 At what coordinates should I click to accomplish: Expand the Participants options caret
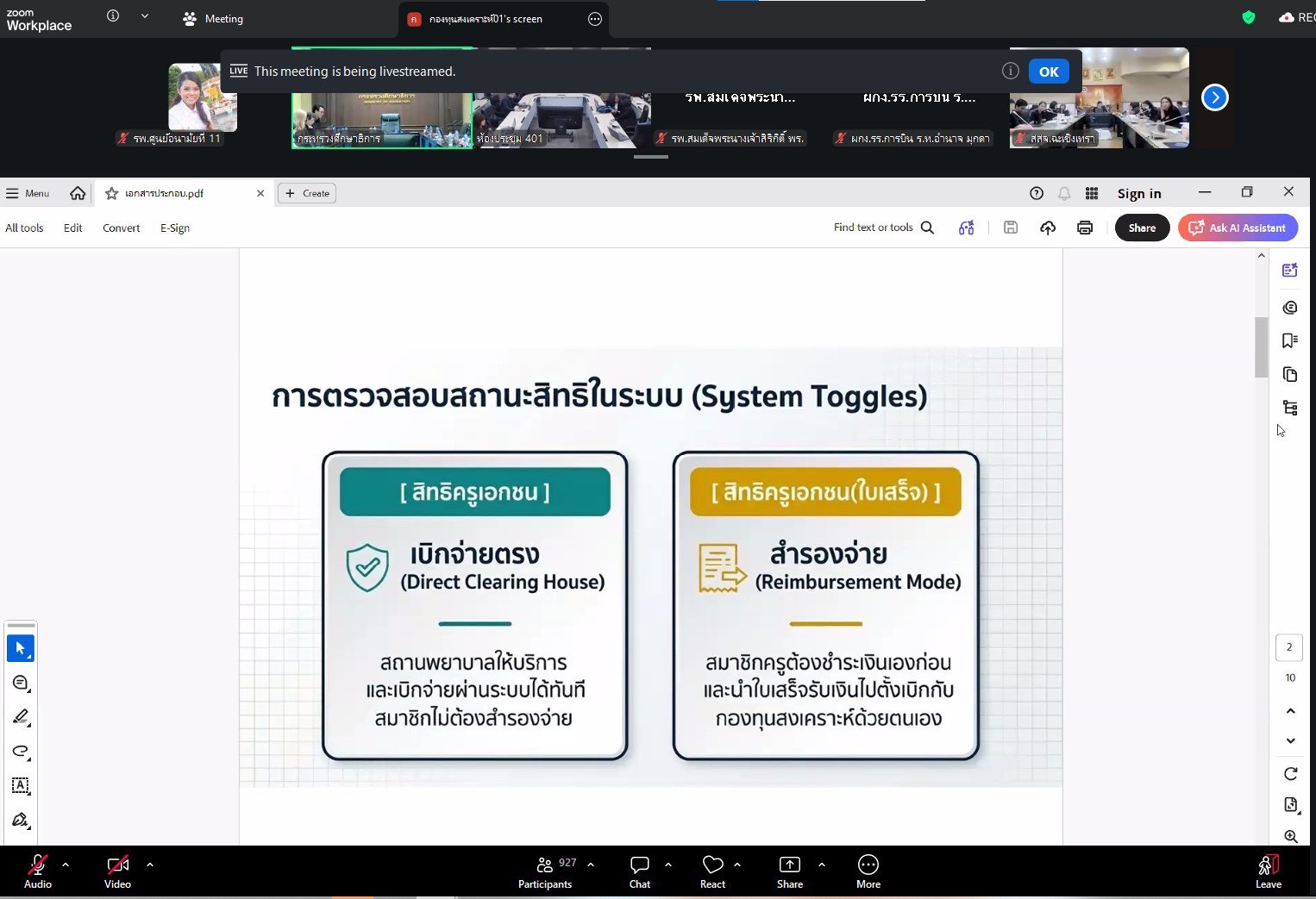(591, 864)
